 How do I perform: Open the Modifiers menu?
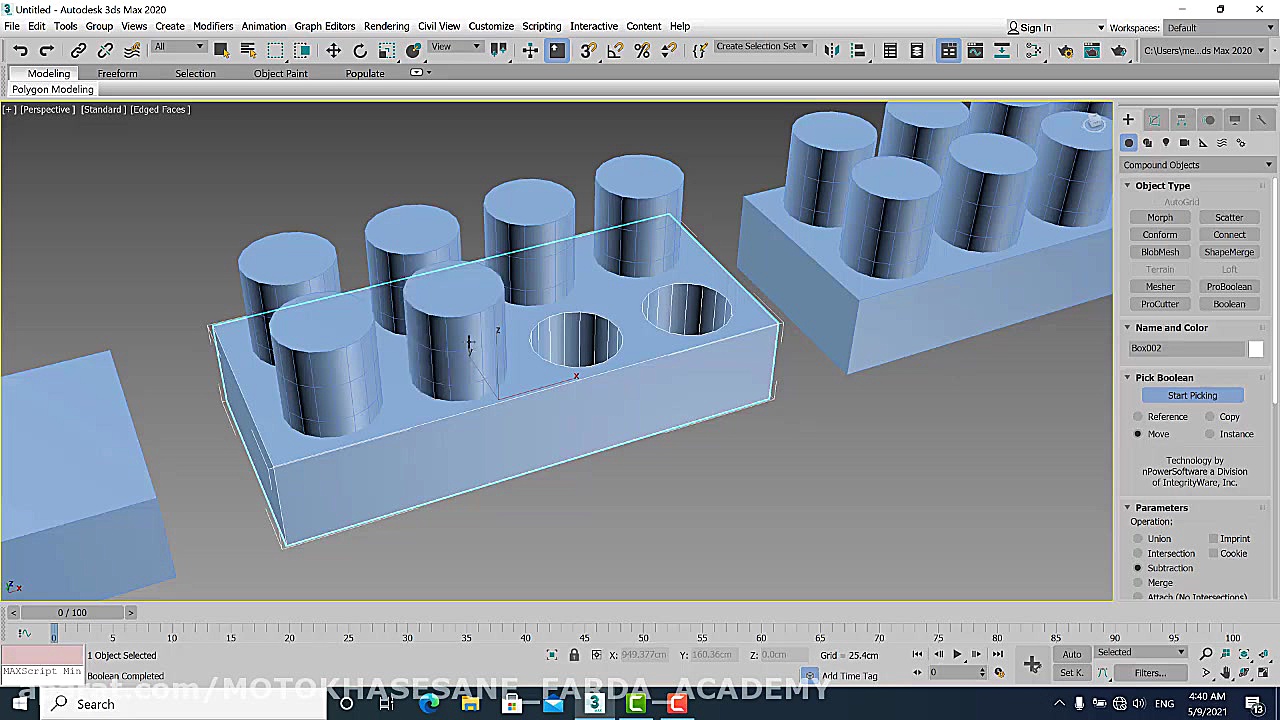coord(212,26)
